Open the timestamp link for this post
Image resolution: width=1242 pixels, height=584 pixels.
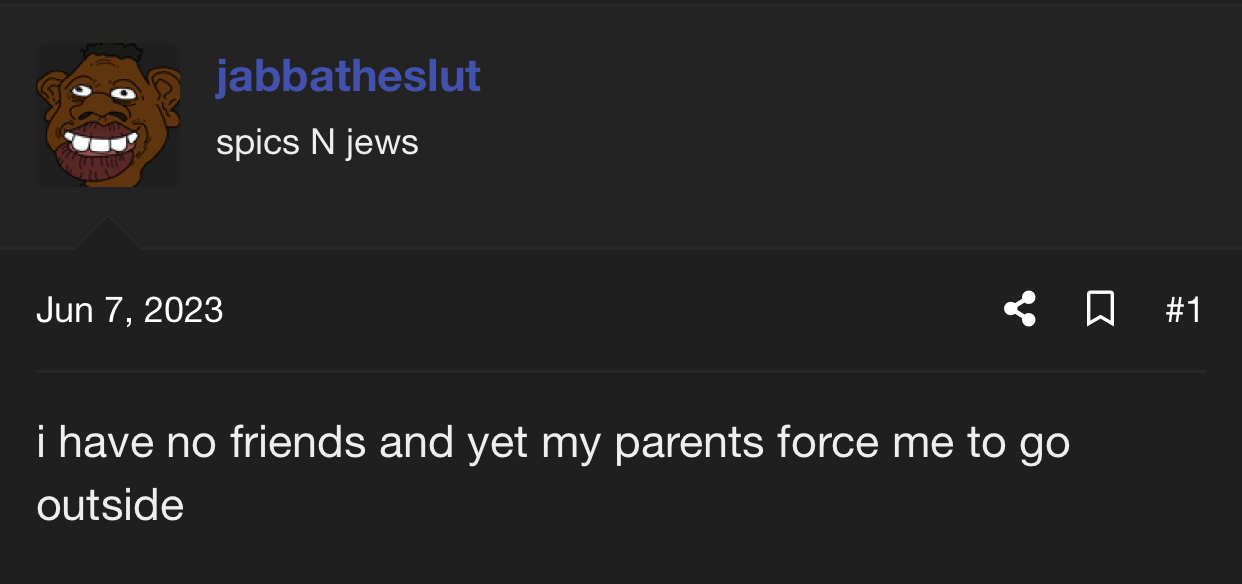pyautogui.click(x=130, y=310)
